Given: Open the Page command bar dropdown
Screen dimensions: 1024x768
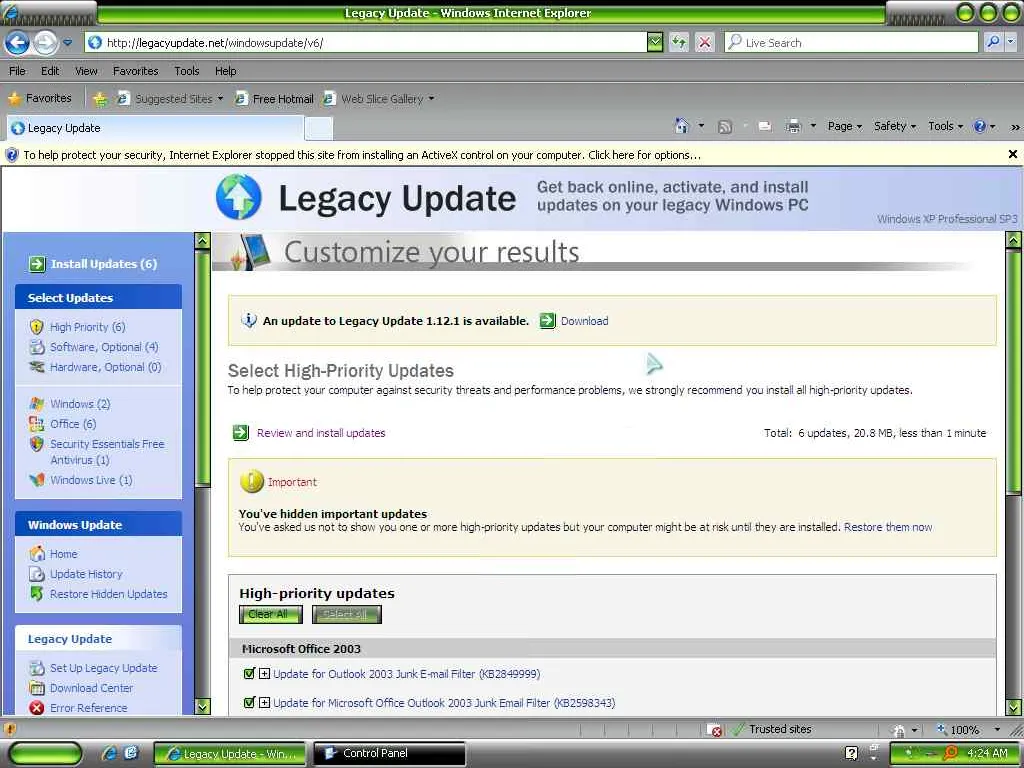Looking at the screenshot, I should click(x=844, y=126).
